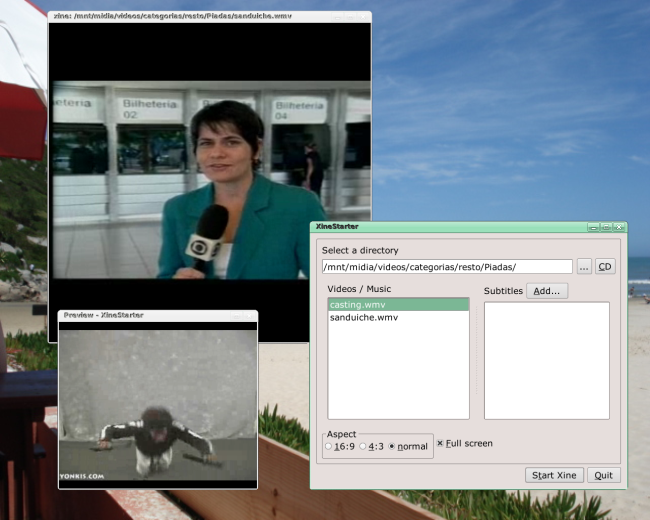Choose the normal aspect radio button

coord(392,447)
